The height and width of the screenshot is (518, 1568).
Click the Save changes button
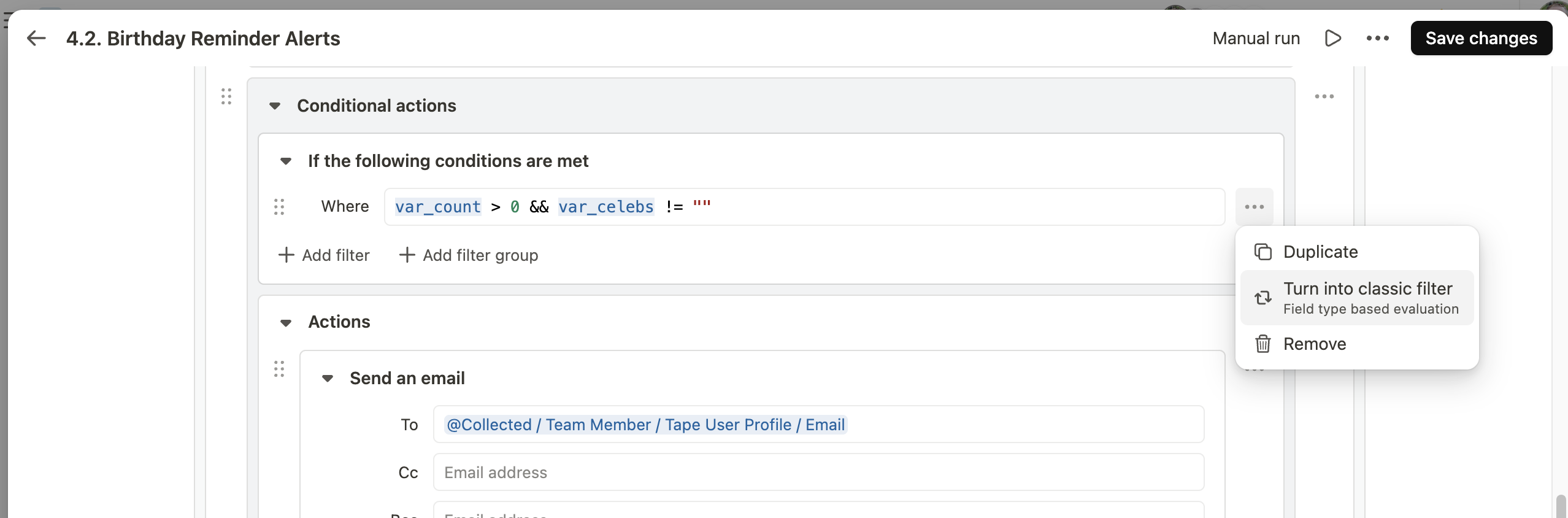(1481, 38)
